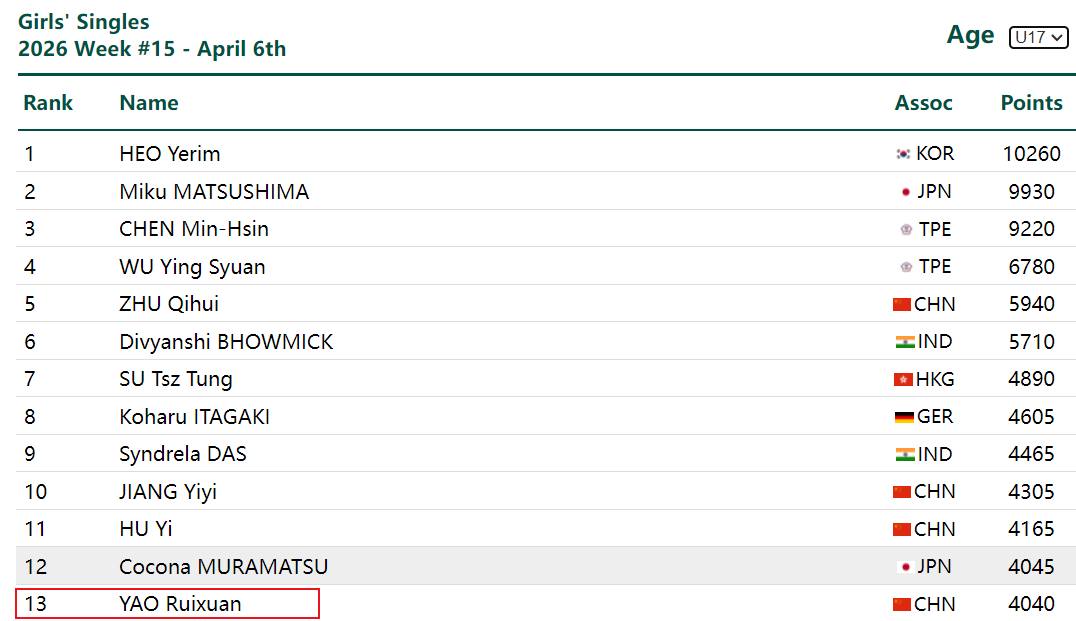
Task: Sort by the Rank column header
Action: click(x=48, y=103)
